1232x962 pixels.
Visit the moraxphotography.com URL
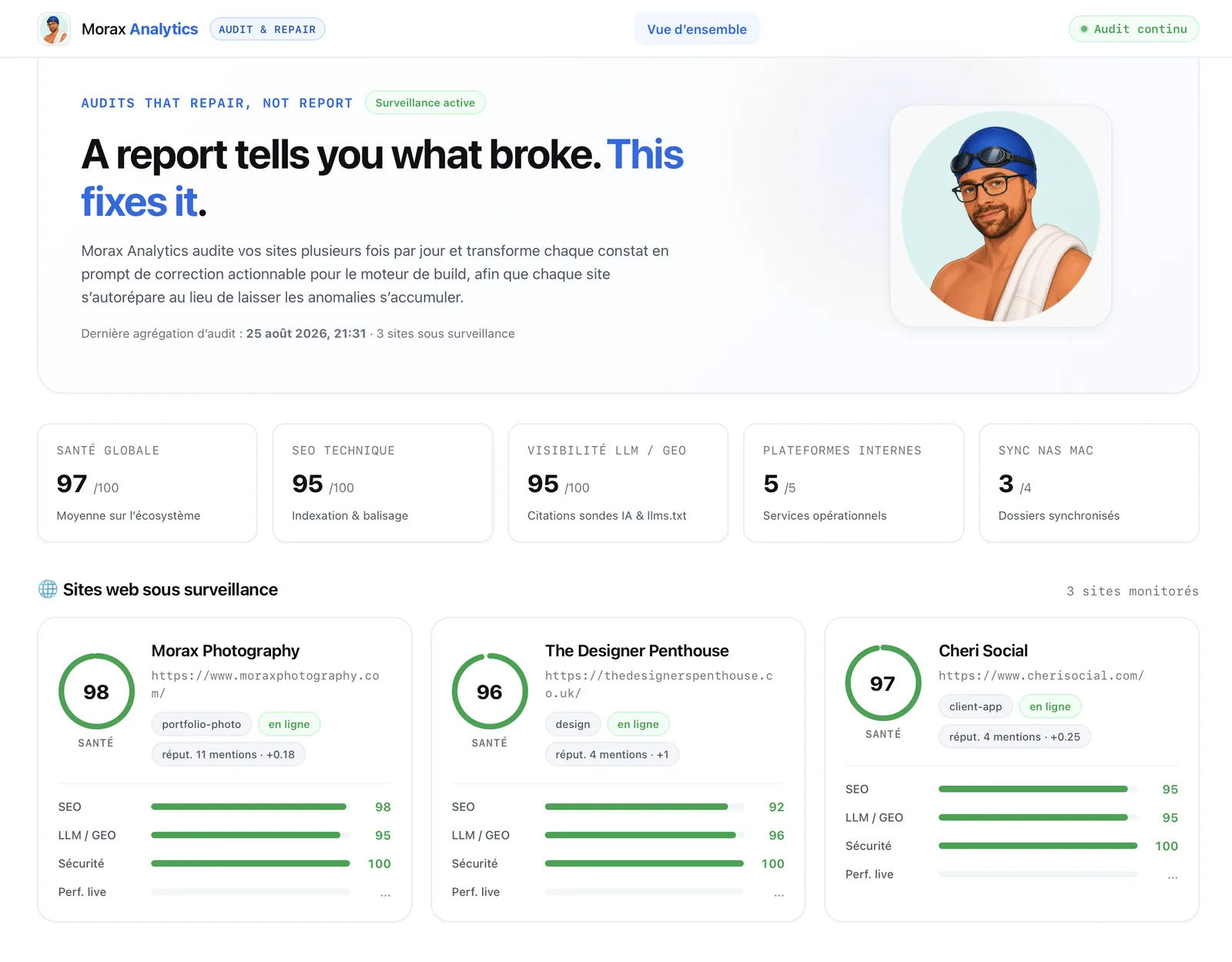coord(266,684)
